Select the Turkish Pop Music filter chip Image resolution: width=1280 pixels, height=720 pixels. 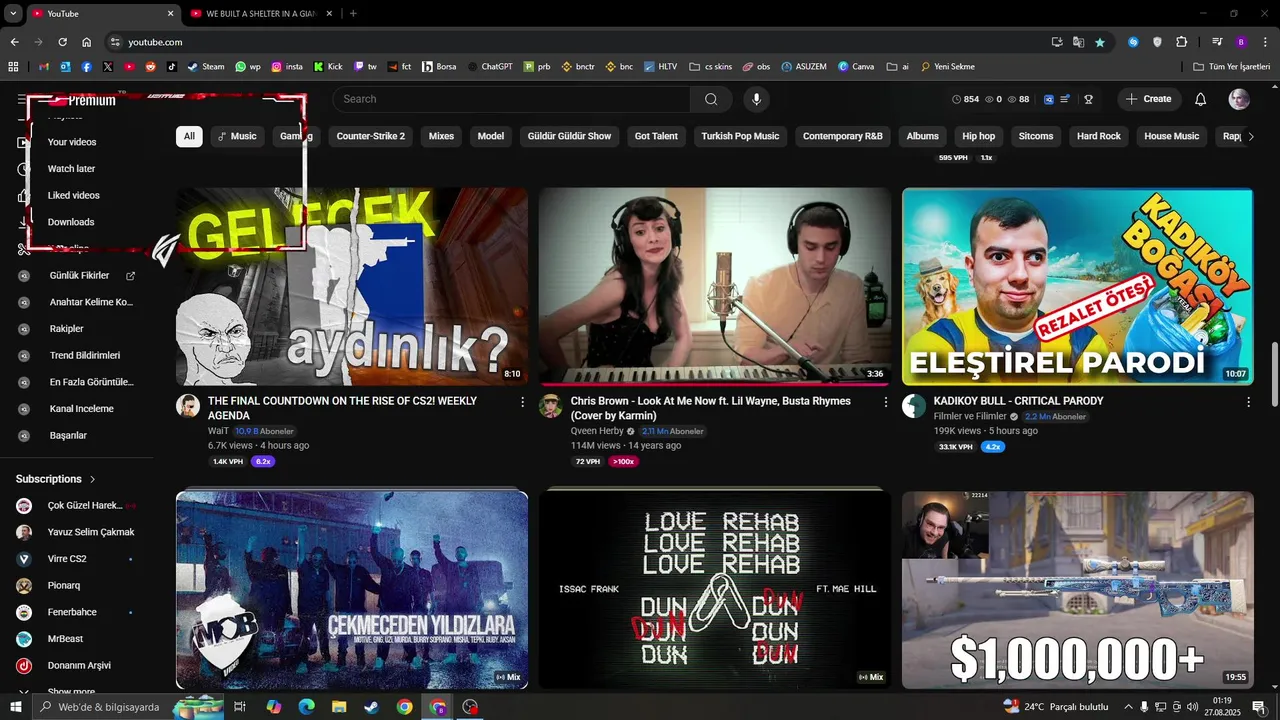click(740, 136)
